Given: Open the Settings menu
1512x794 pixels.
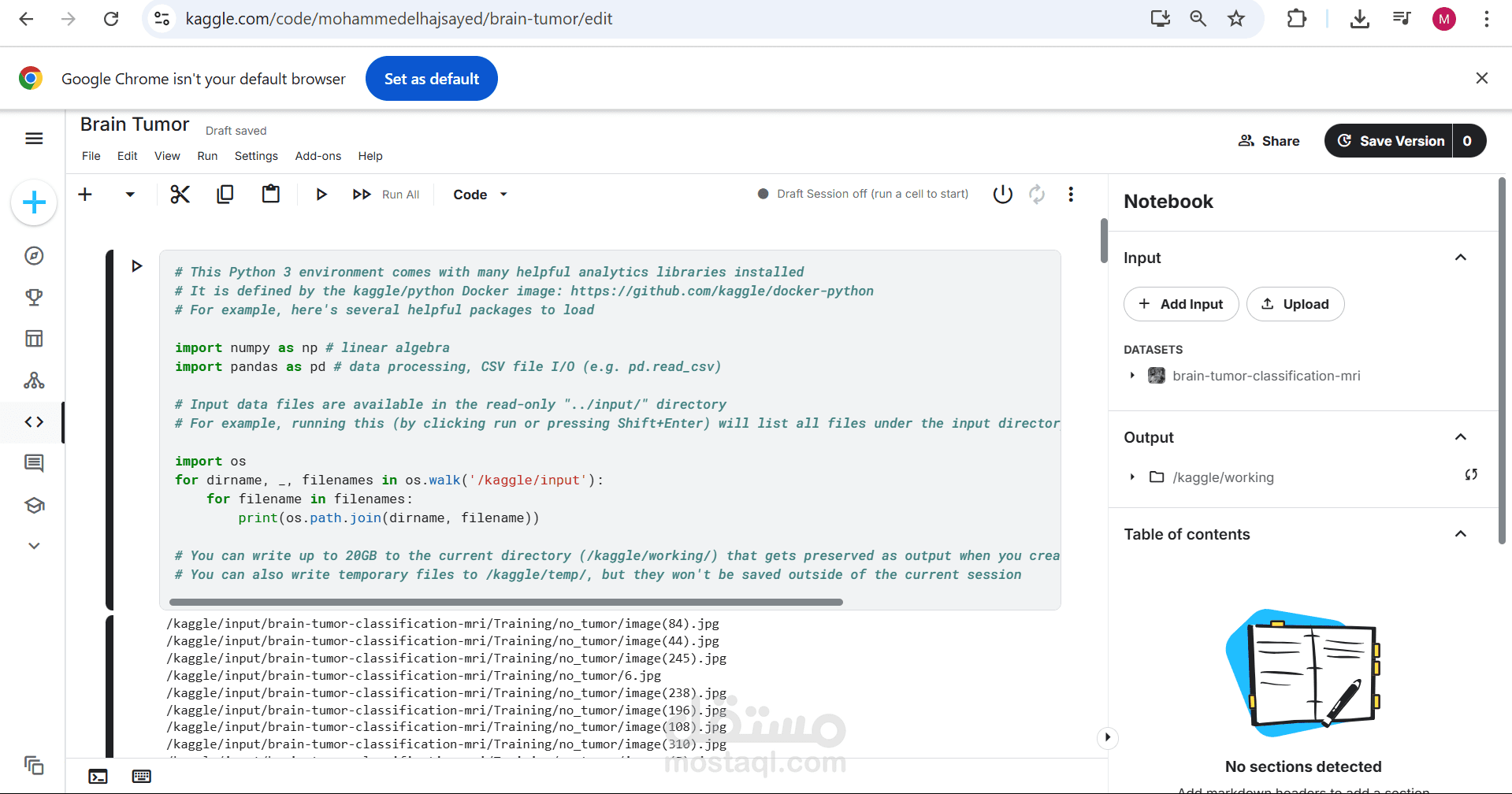Looking at the screenshot, I should (x=256, y=156).
